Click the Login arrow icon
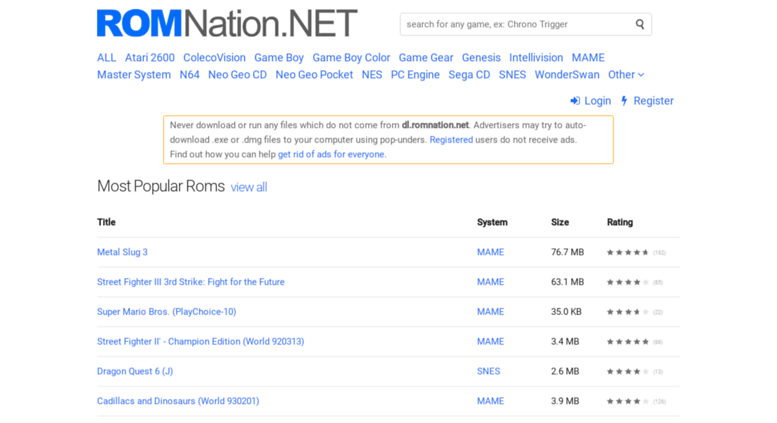777x423 pixels. coord(575,101)
